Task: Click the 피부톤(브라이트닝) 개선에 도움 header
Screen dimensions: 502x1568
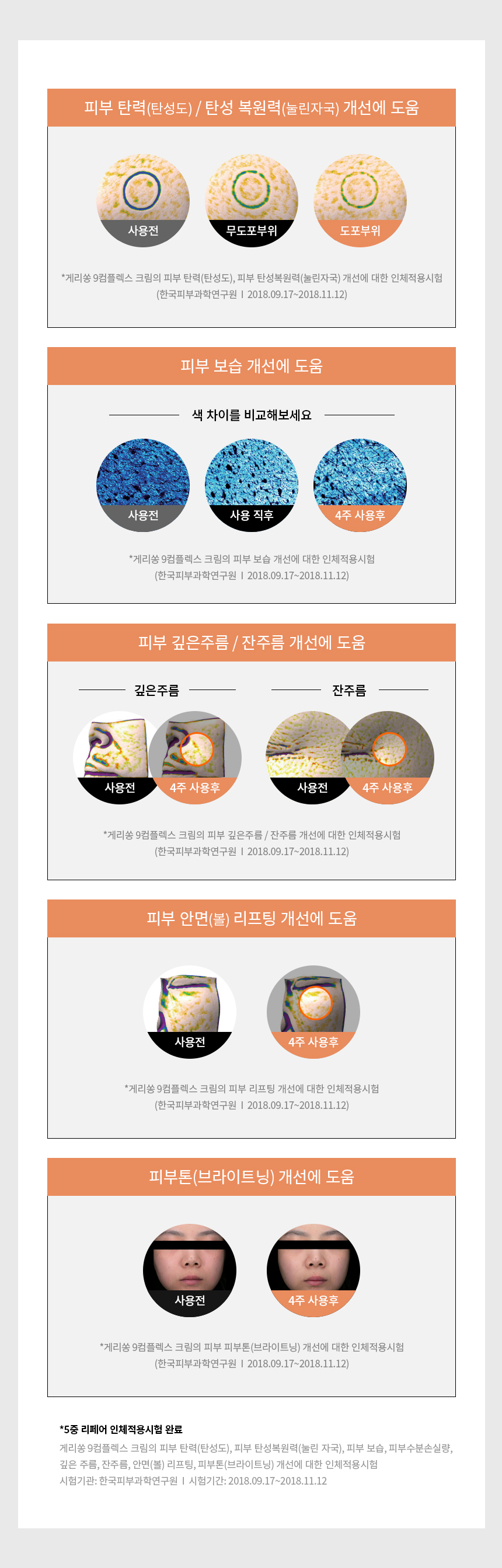Action: click(x=252, y=1177)
